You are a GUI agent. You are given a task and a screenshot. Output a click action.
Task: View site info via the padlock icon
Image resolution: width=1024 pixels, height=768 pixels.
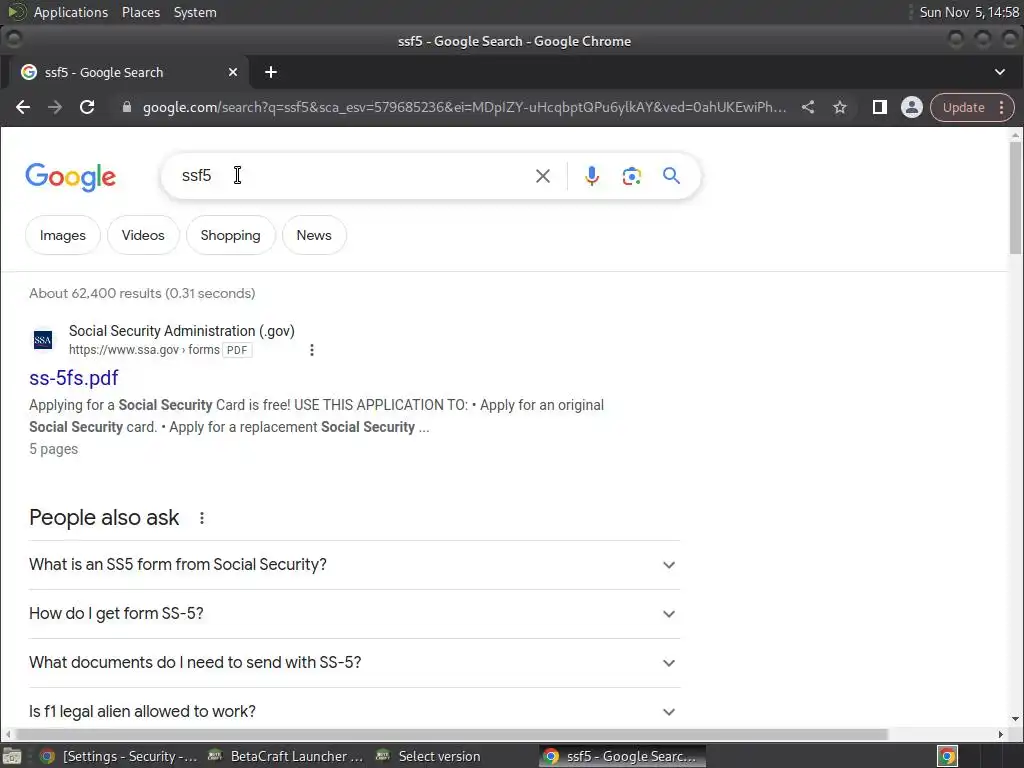click(127, 107)
